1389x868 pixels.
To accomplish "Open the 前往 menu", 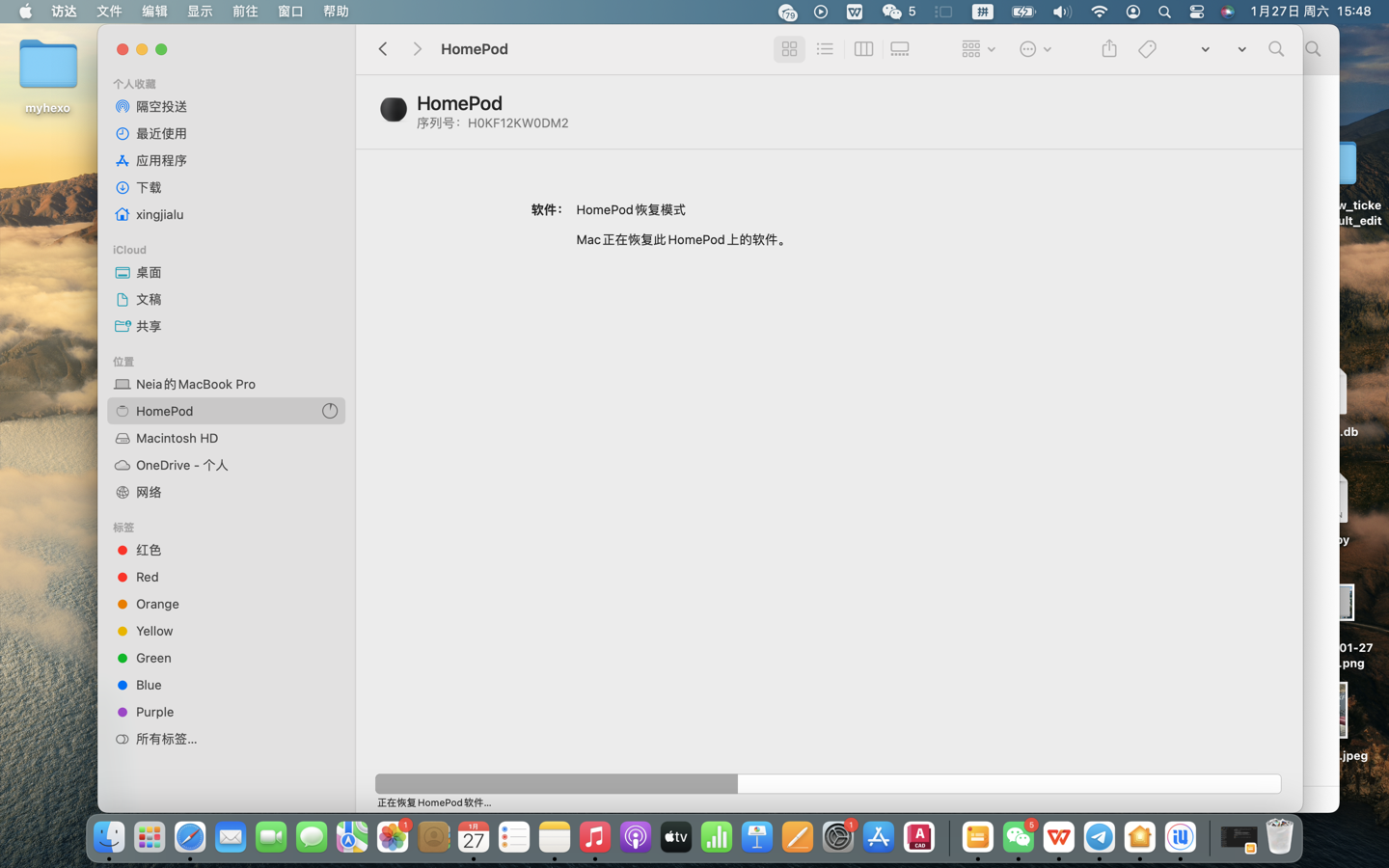I will [245, 12].
